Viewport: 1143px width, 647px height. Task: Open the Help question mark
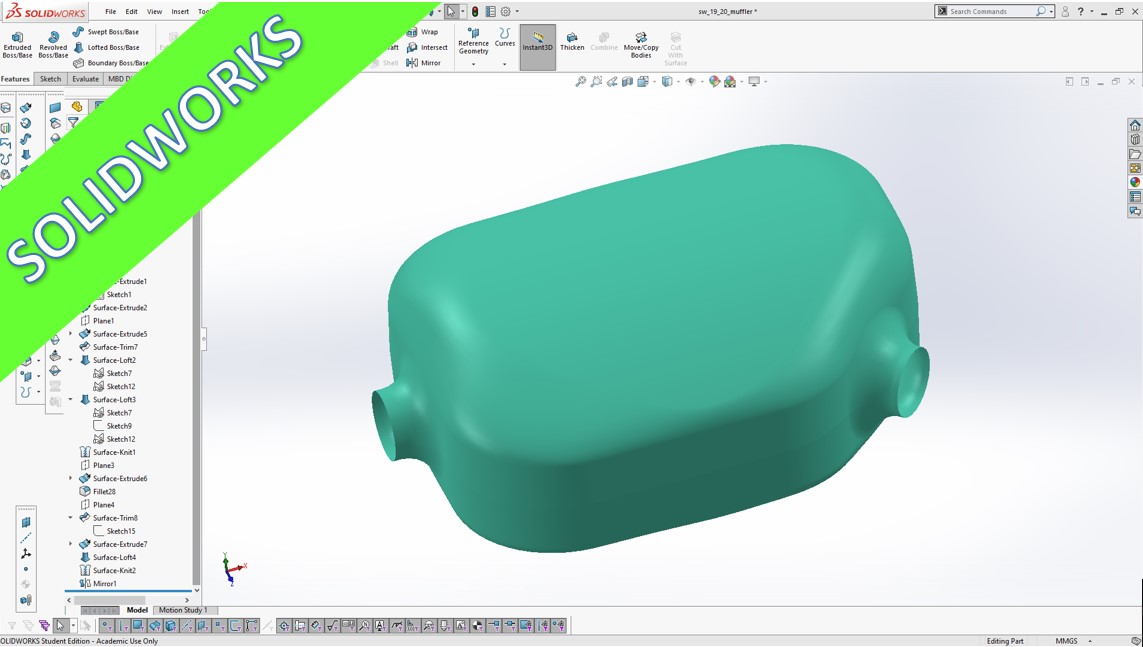point(1080,12)
